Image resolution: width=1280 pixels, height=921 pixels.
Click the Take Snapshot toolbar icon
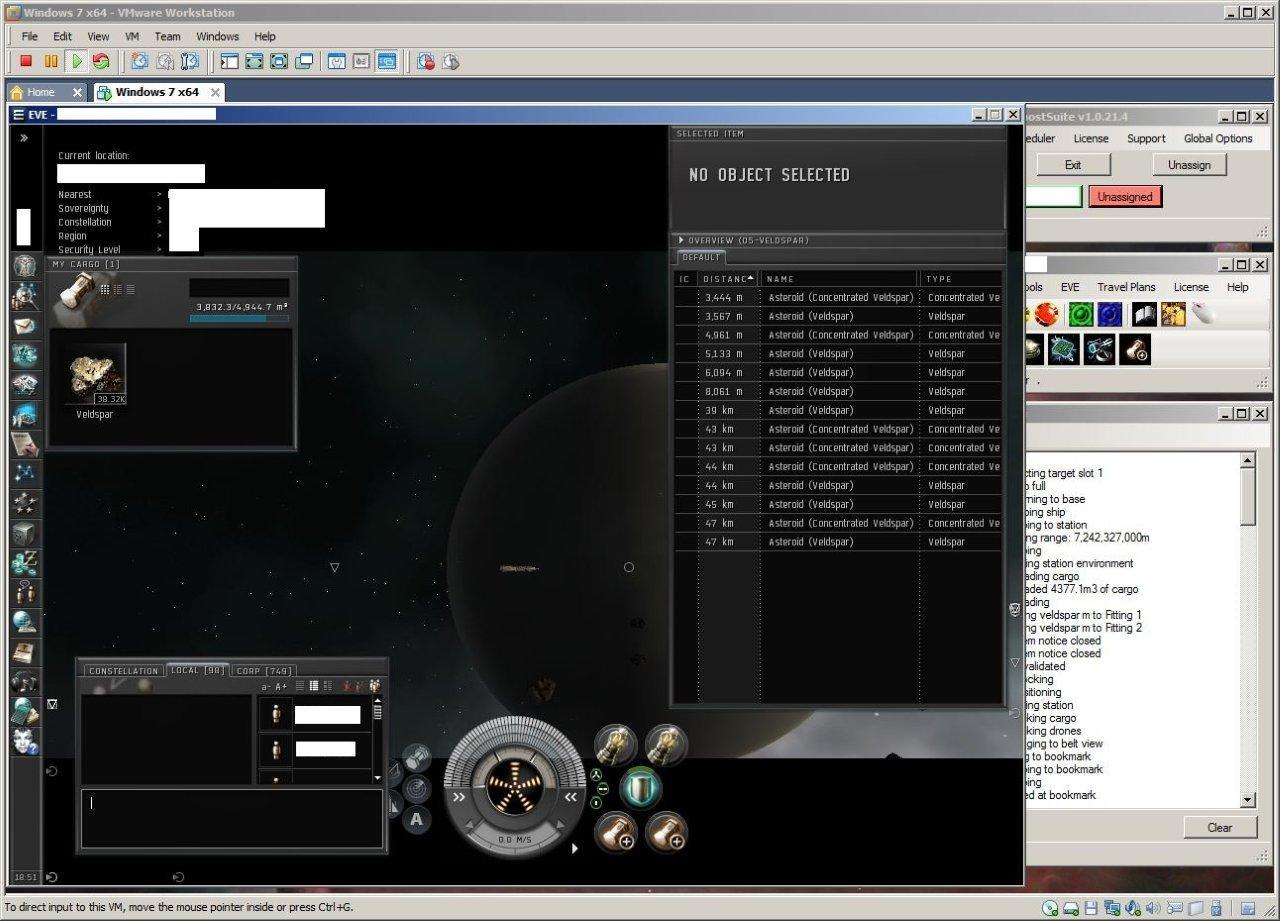(140, 62)
